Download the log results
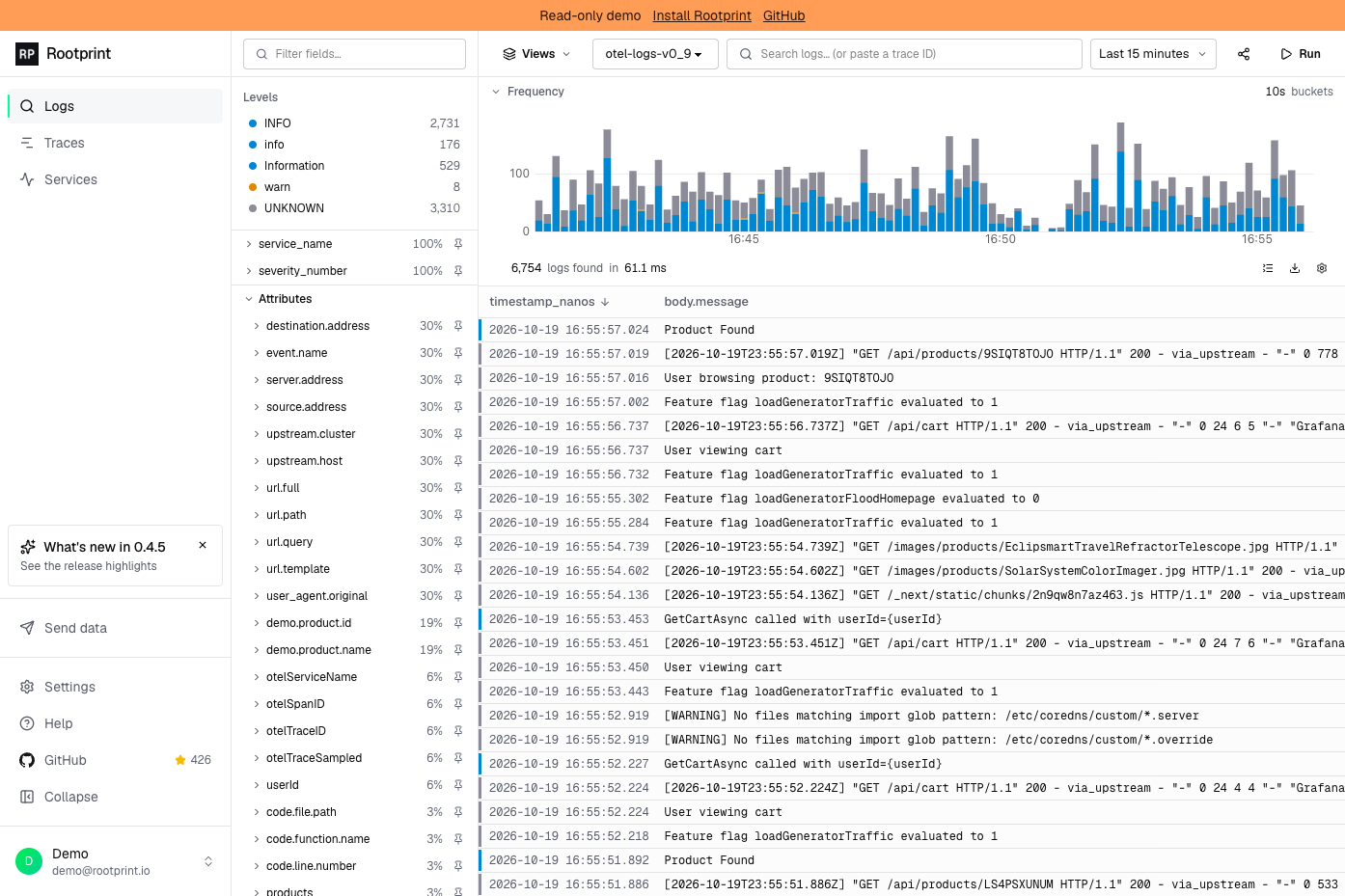Image resolution: width=1345 pixels, height=896 pixels. (1295, 268)
